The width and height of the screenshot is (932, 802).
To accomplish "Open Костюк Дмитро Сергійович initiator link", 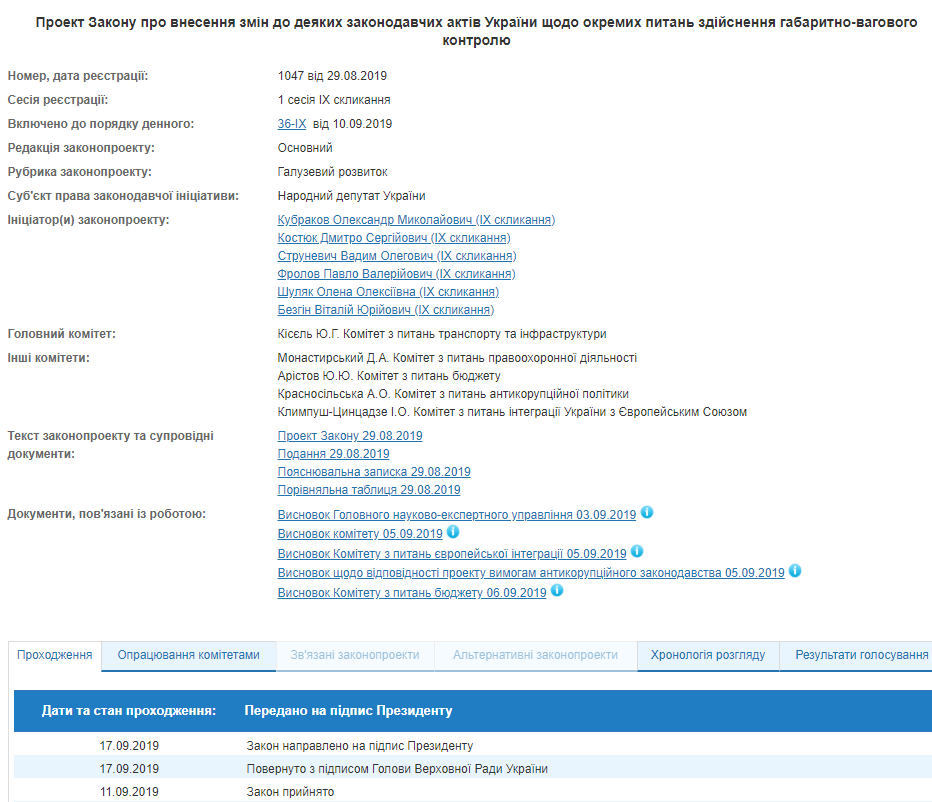I will tap(393, 238).
